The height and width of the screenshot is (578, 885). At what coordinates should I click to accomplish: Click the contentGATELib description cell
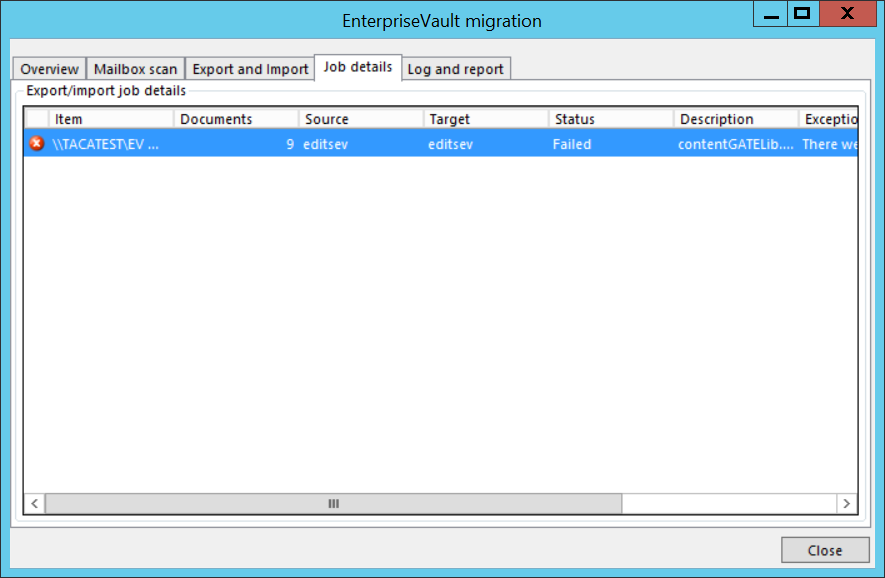735,144
